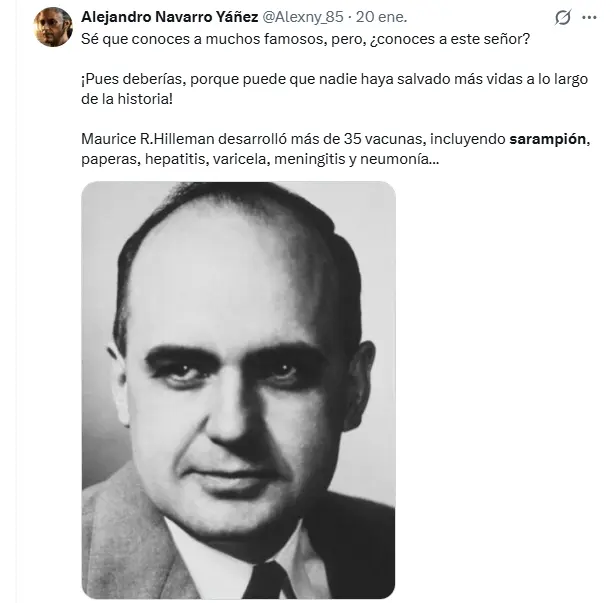Click the paragraph beginning ¡Pues deberías
This screenshot has height=603, width=614.
(334, 89)
